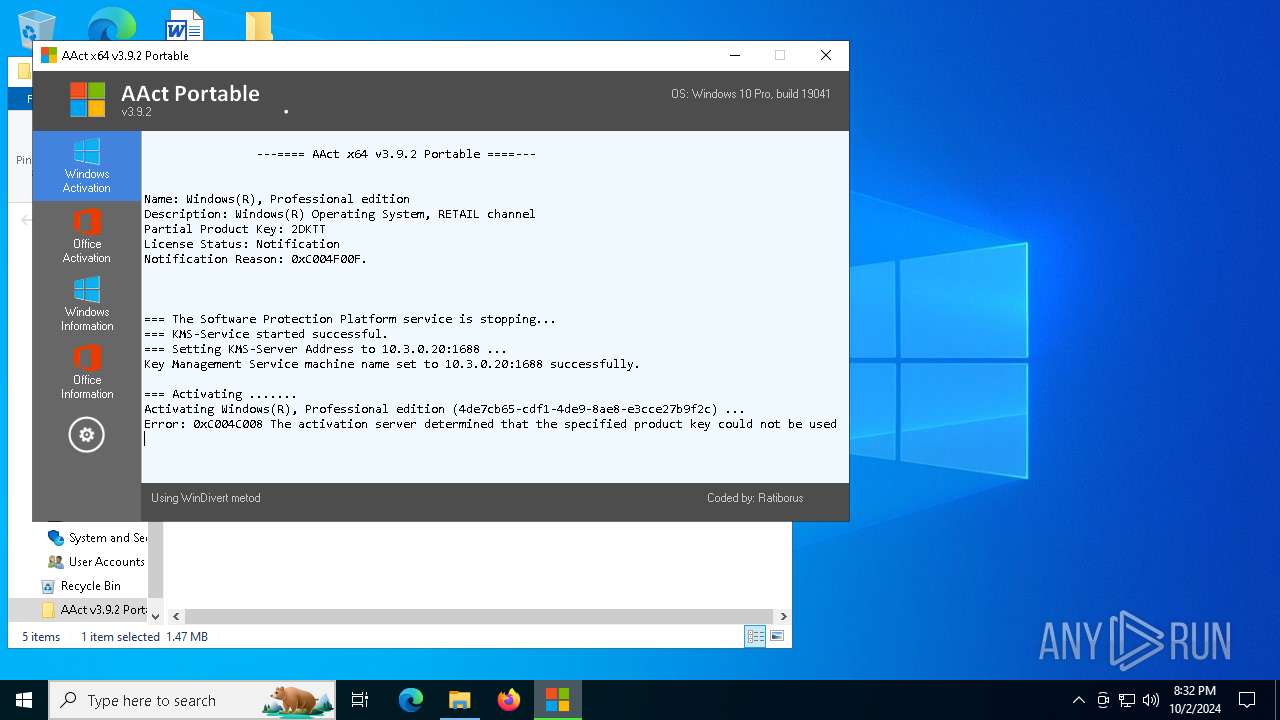Click Explorer horizontal scrollbar track
This screenshot has height=720, width=1280.
[x=479, y=617]
